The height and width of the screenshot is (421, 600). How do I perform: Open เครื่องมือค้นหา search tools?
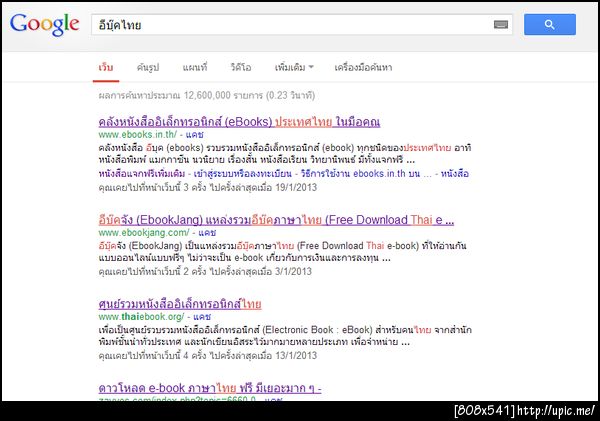(x=363, y=67)
